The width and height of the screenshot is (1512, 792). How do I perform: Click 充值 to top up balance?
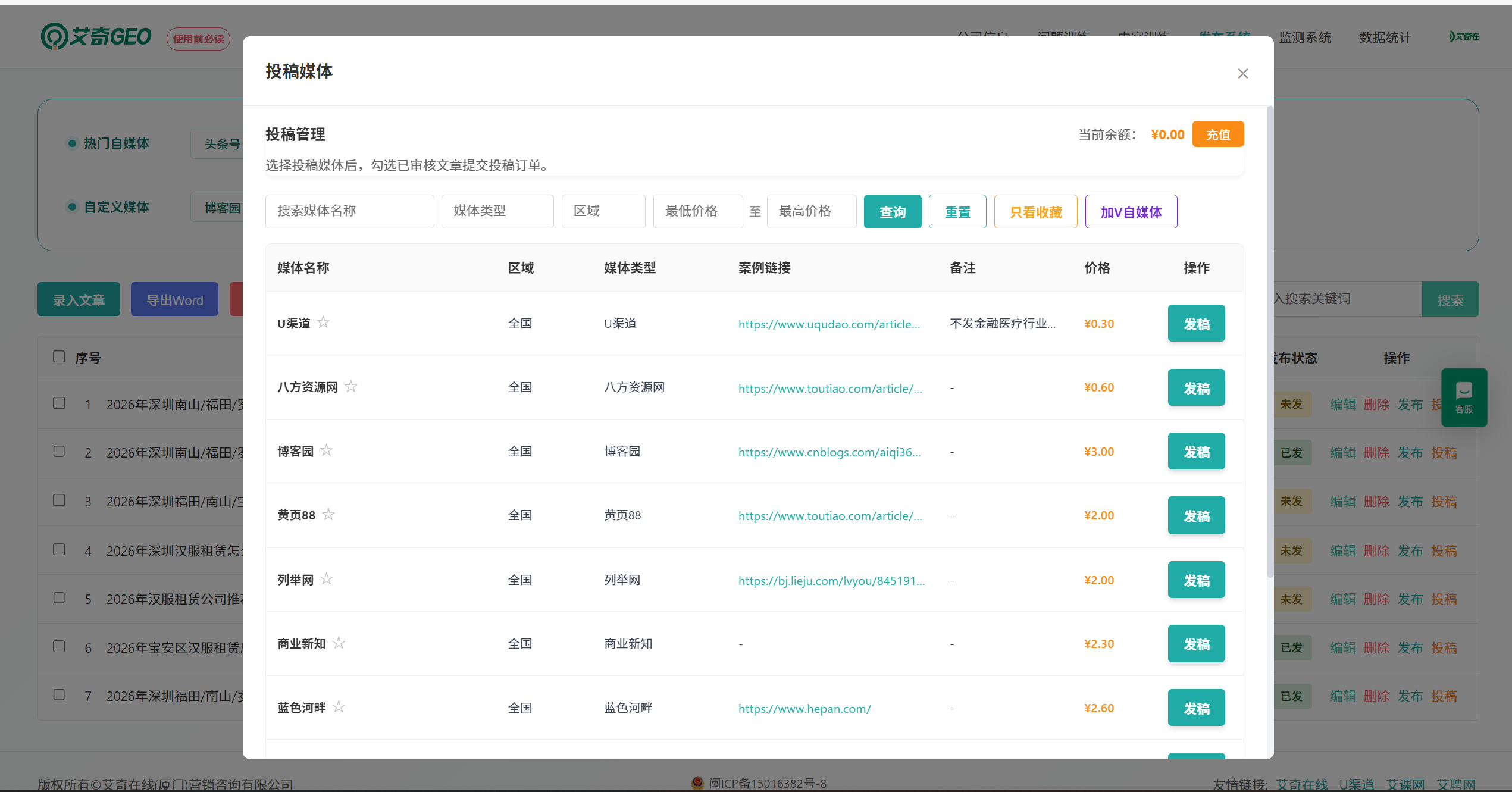click(x=1218, y=134)
